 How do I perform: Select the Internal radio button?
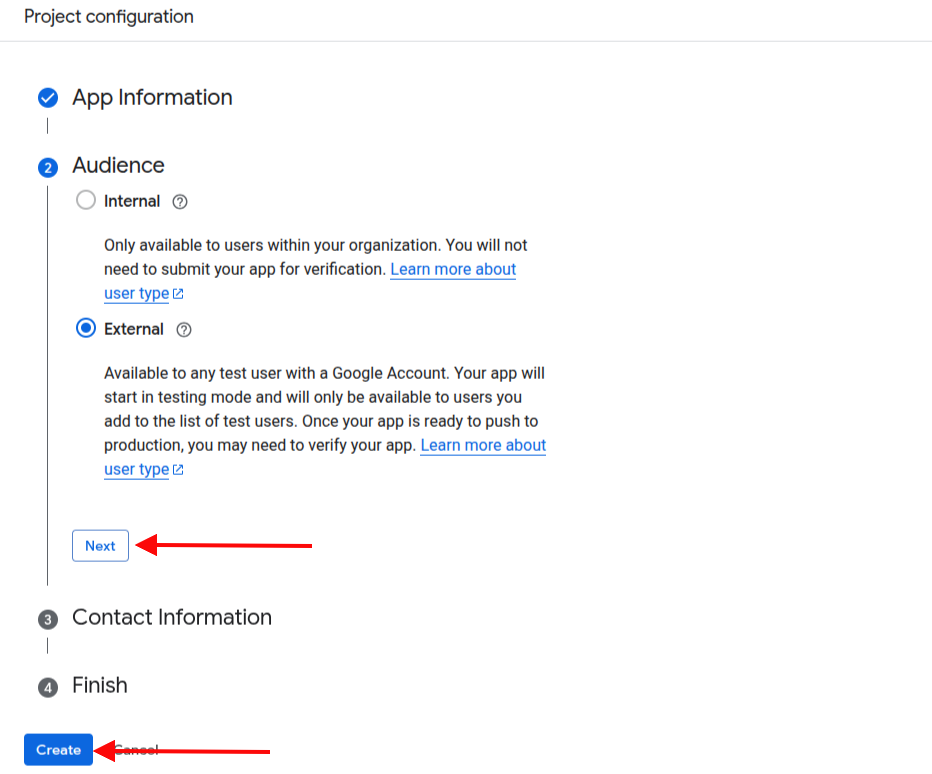click(x=86, y=201)
